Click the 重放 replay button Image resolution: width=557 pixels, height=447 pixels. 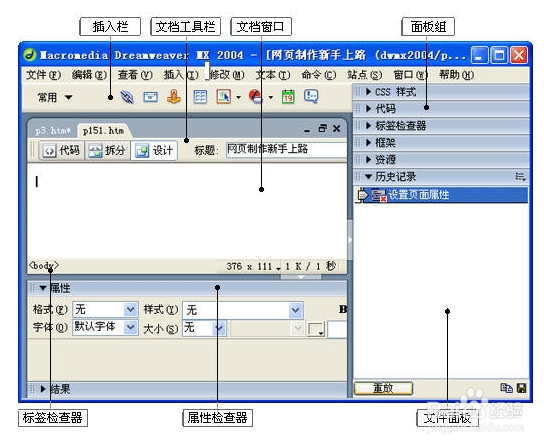tap(384, 388)
